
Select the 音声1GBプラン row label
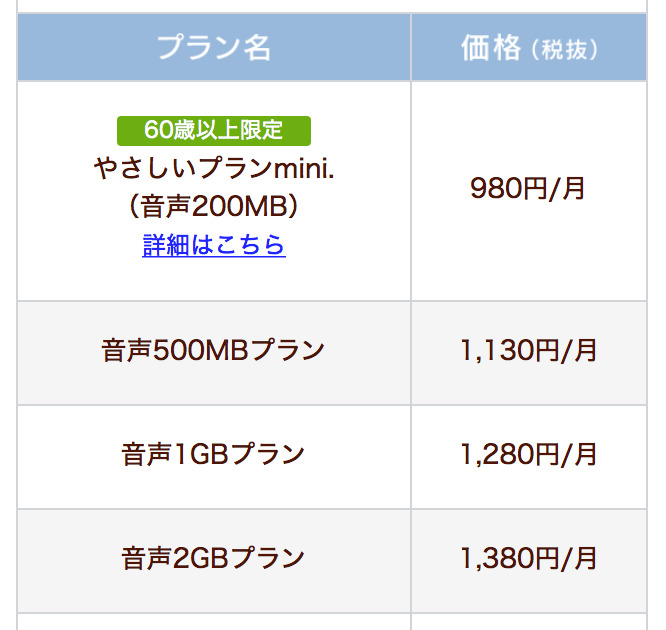tap(214, 455)
